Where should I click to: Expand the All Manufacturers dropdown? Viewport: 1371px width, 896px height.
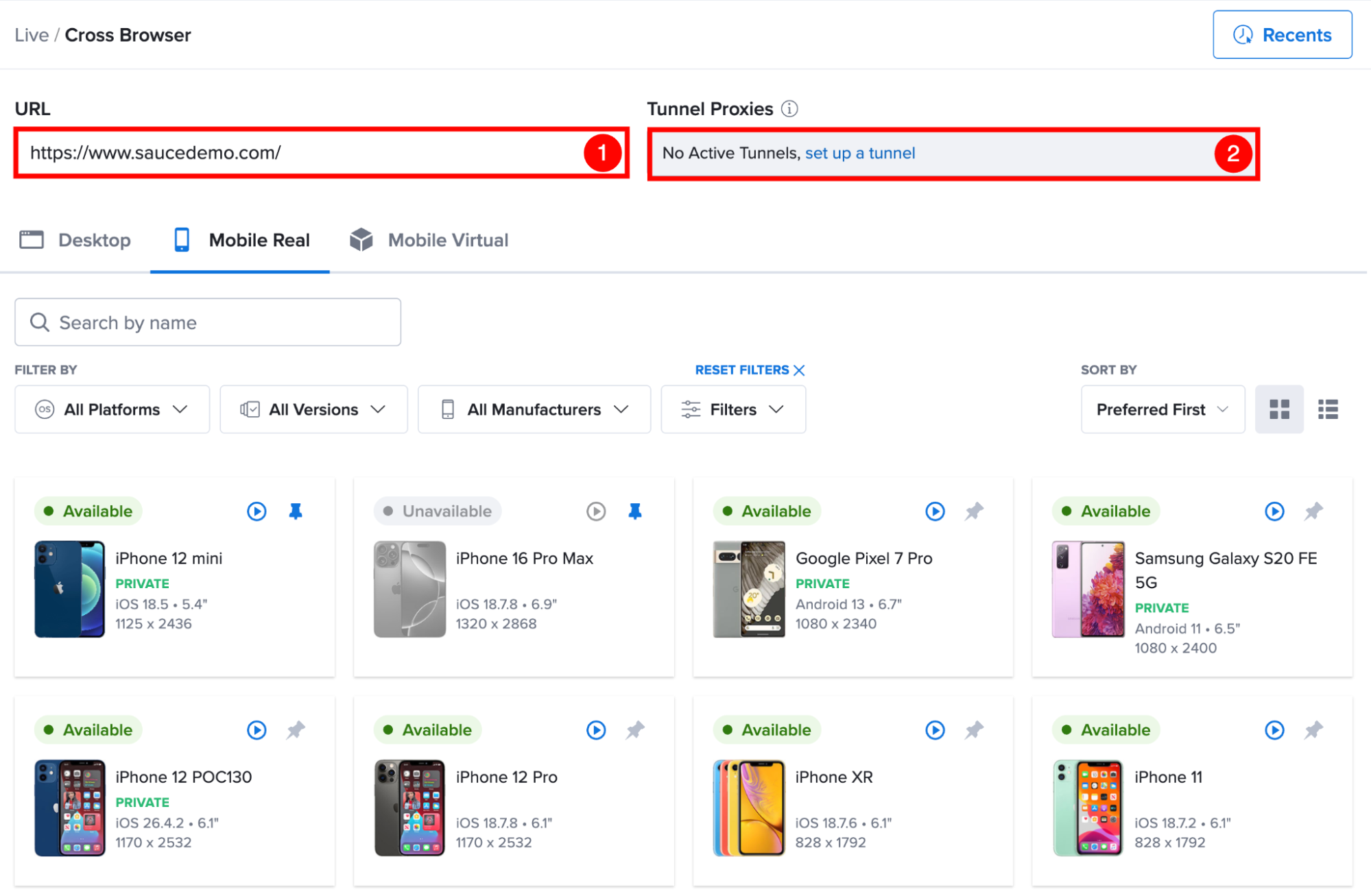tap(534, 409)
